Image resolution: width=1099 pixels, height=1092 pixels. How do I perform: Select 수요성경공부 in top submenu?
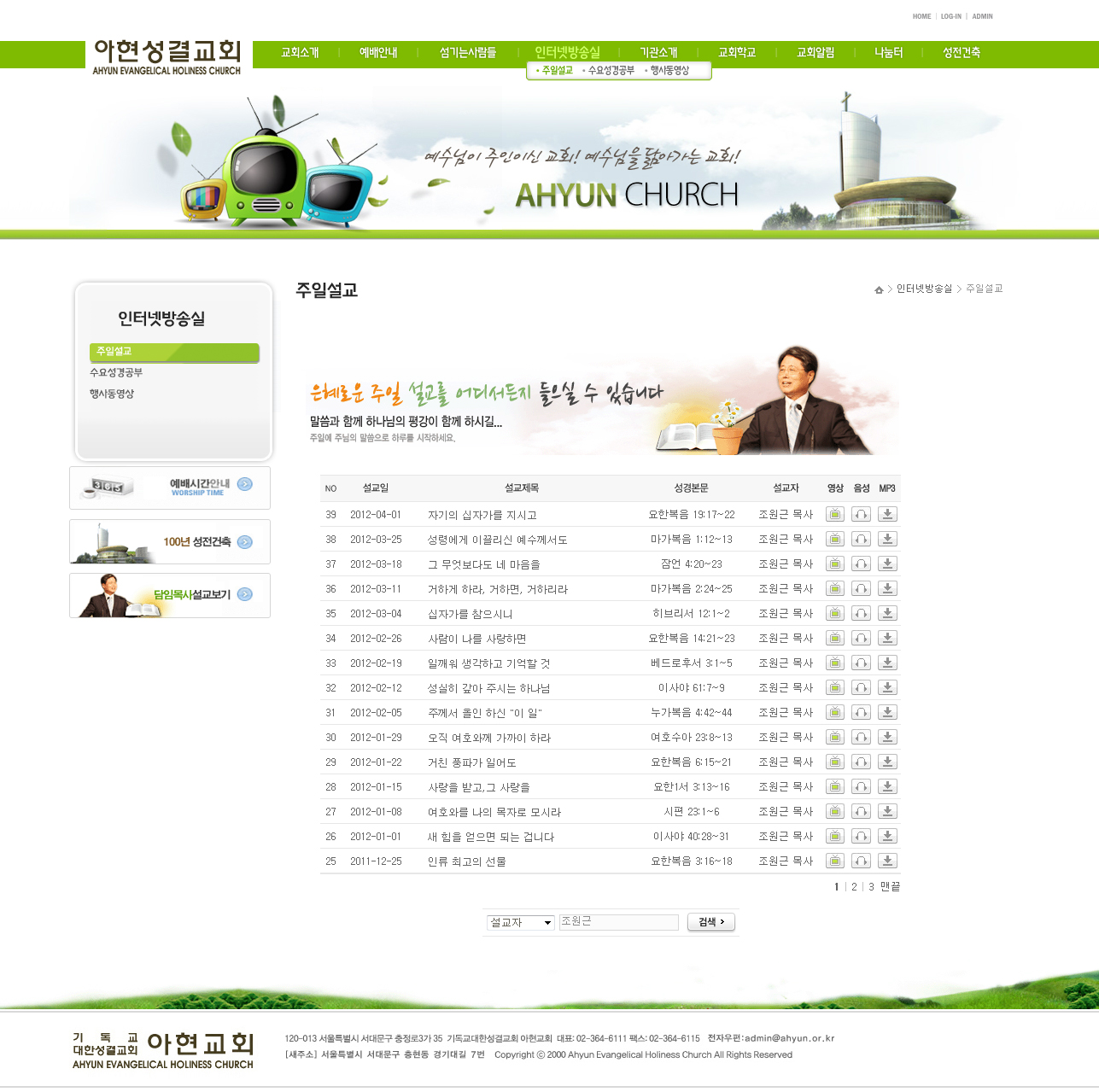pyautogui.click(x=611, y=71)
